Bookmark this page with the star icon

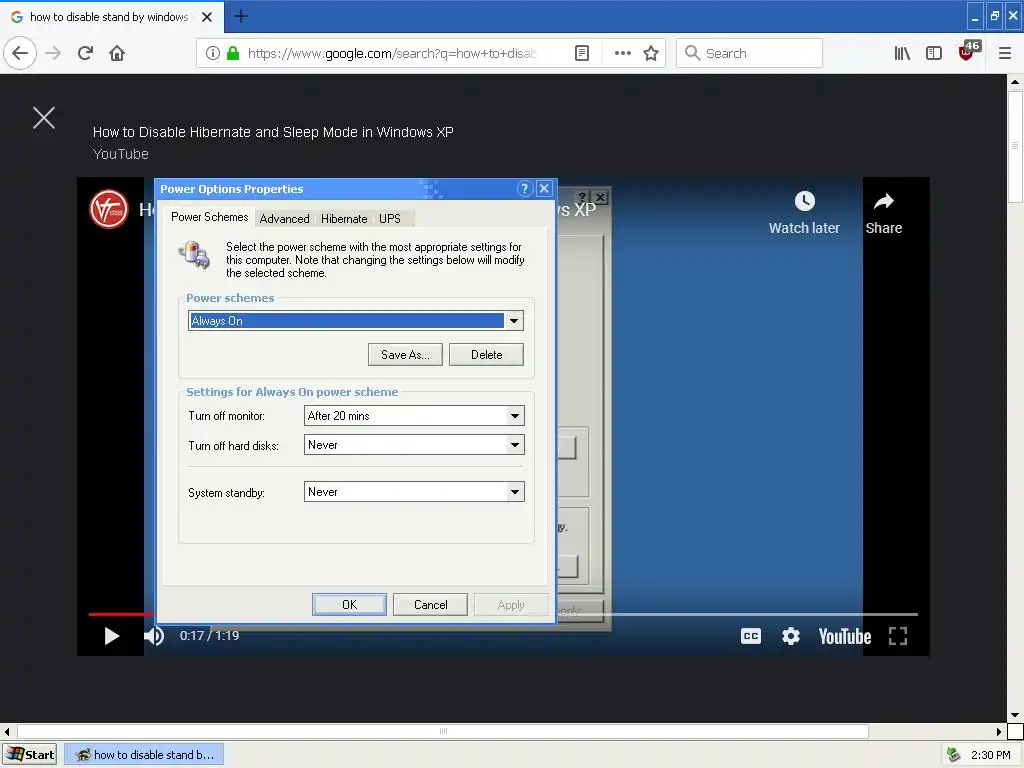tap(650, 53)
